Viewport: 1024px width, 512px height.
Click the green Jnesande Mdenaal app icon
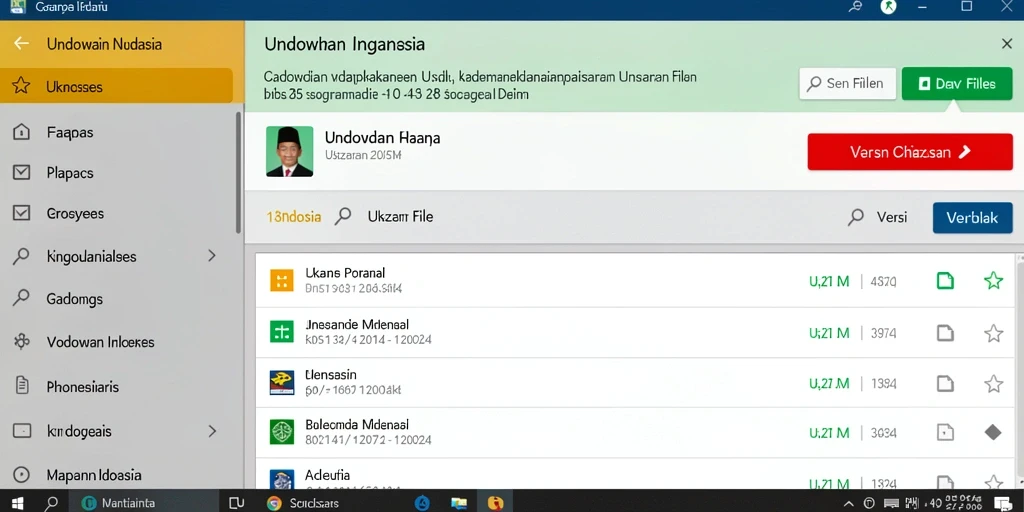282,332
